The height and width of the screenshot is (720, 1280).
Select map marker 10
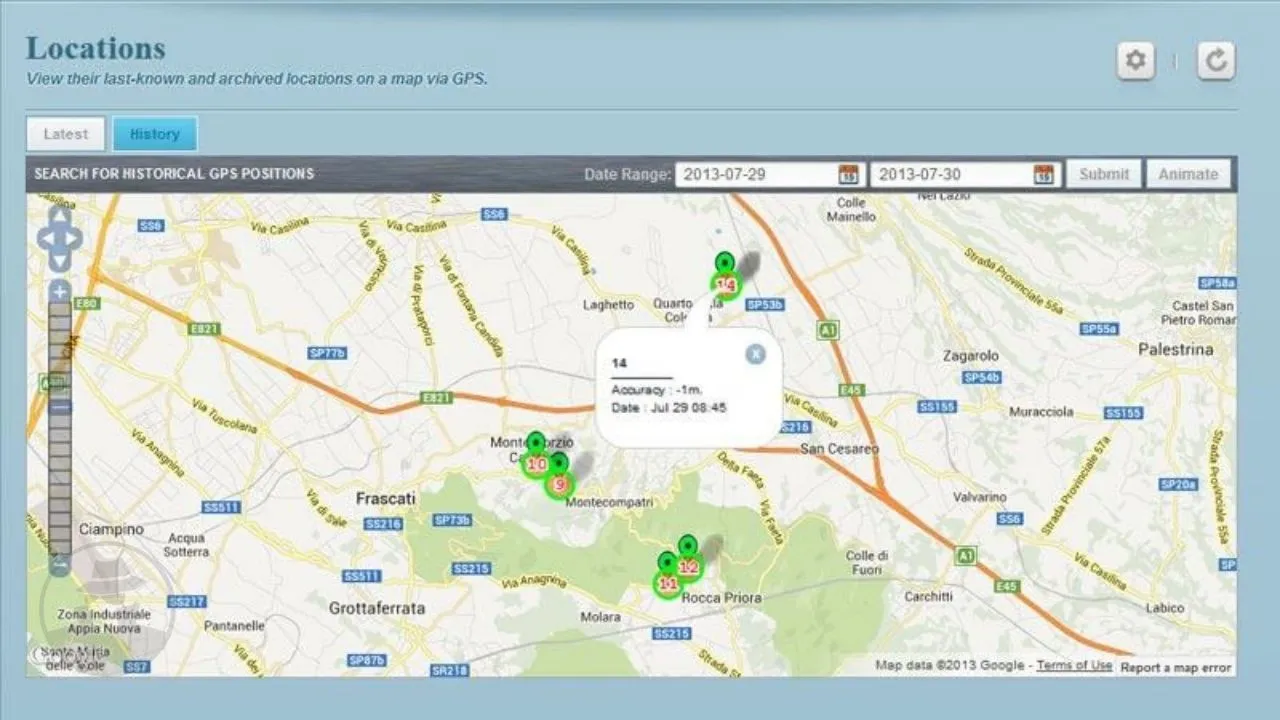click(x=536, y=456)
